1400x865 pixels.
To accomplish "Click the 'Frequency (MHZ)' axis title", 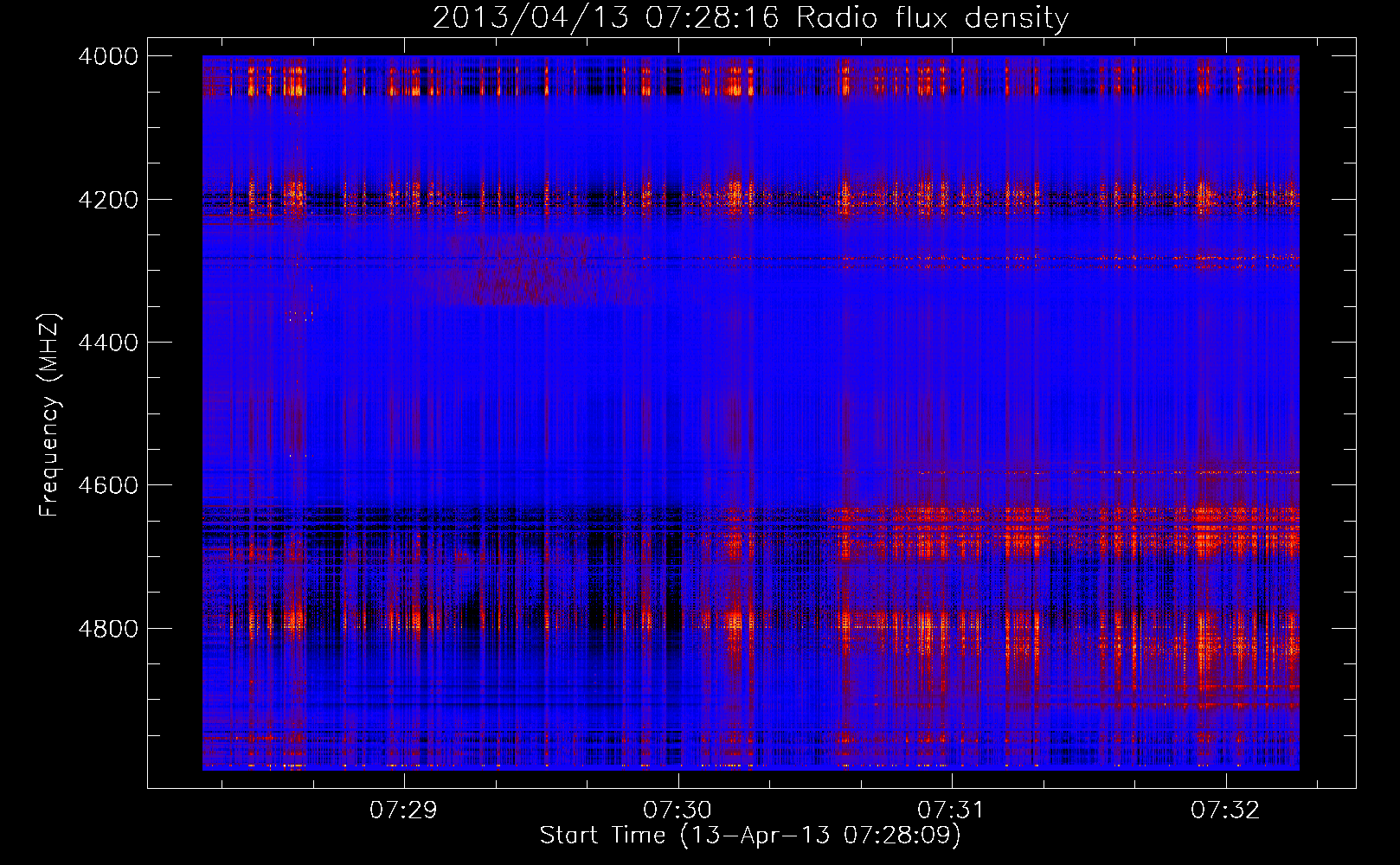I will coord(50,415).
